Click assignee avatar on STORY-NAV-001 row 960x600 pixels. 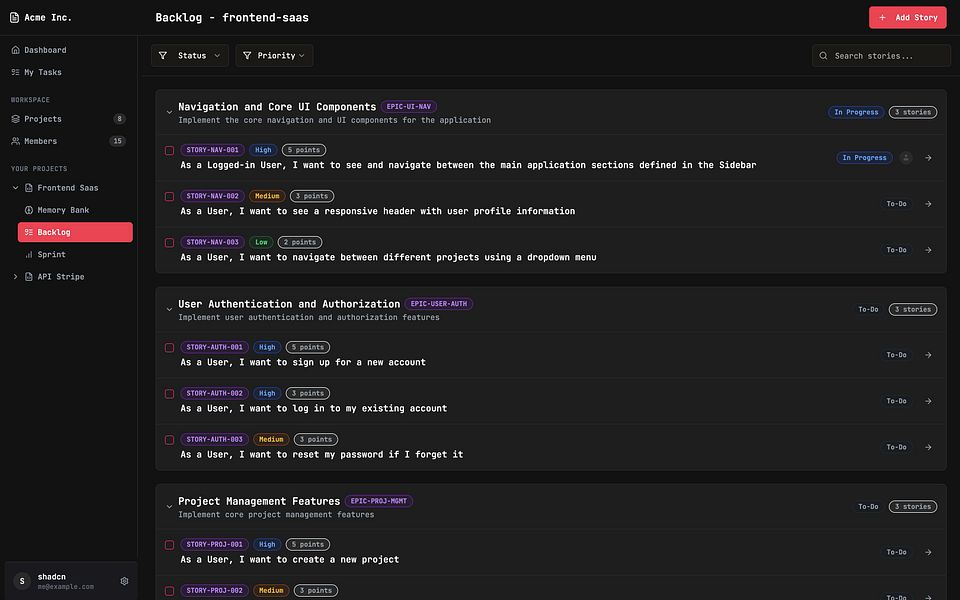tap(906, 158)
